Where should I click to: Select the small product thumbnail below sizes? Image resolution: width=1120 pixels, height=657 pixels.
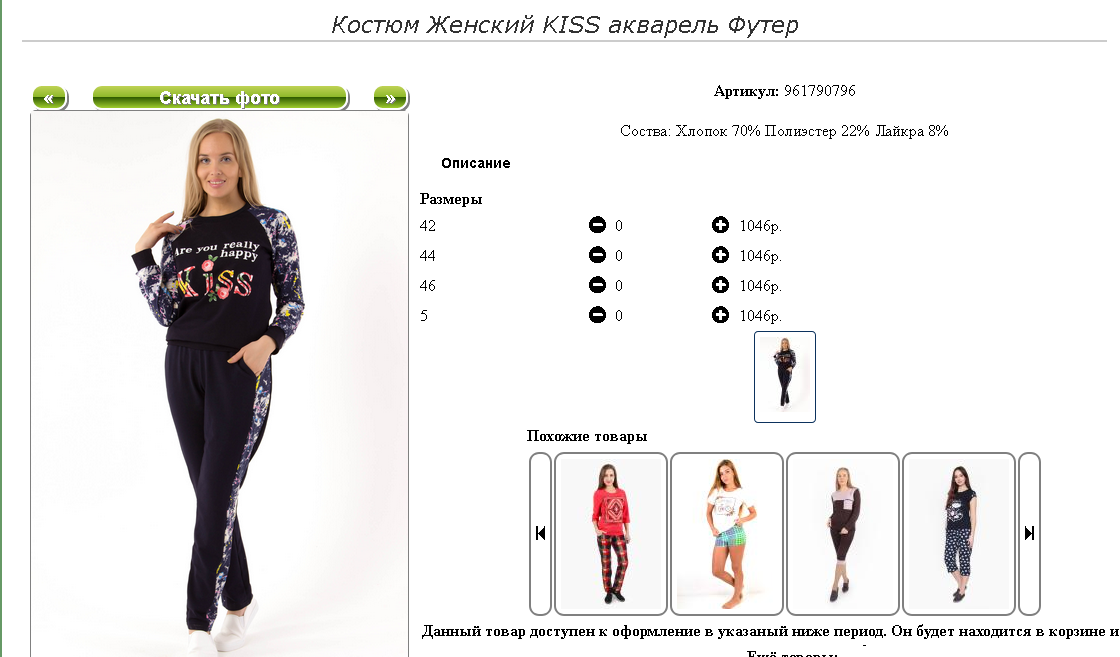click(x=784, y=377)
